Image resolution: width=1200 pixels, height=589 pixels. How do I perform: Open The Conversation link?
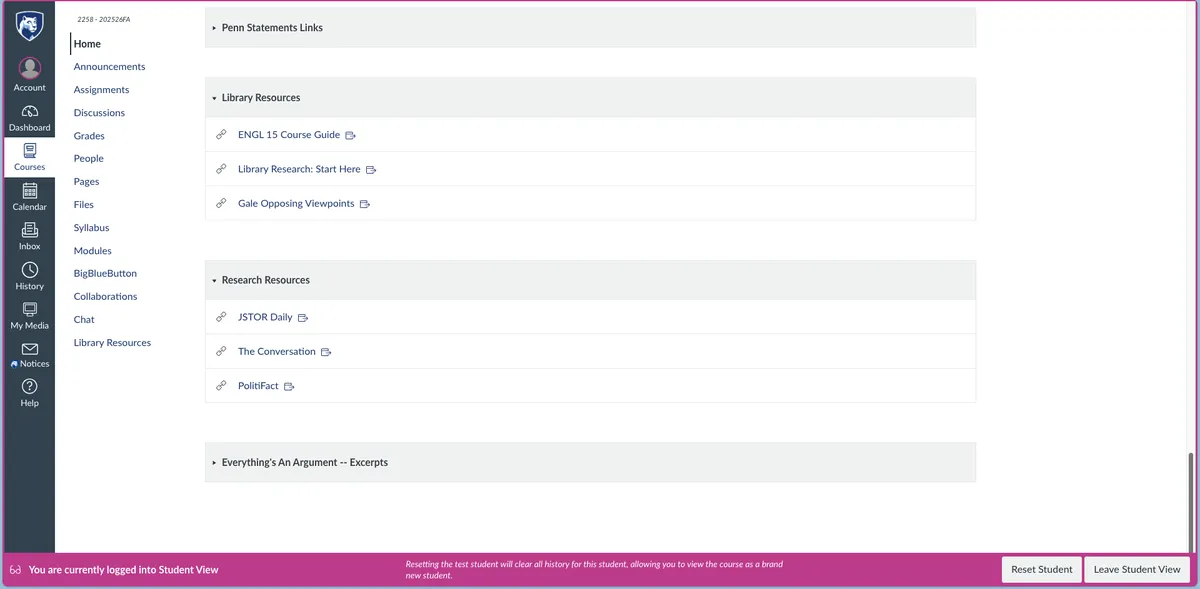278,352
